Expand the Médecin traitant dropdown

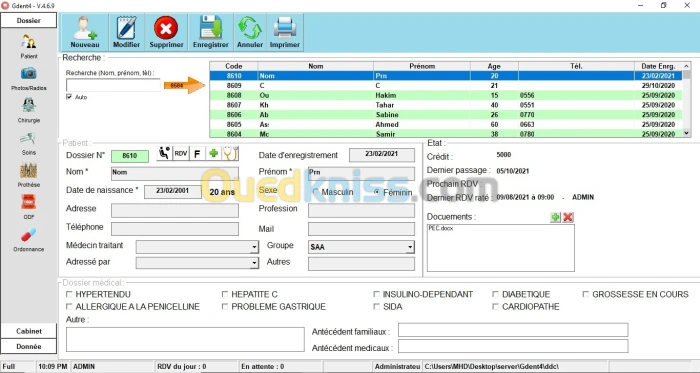[254, 247]
